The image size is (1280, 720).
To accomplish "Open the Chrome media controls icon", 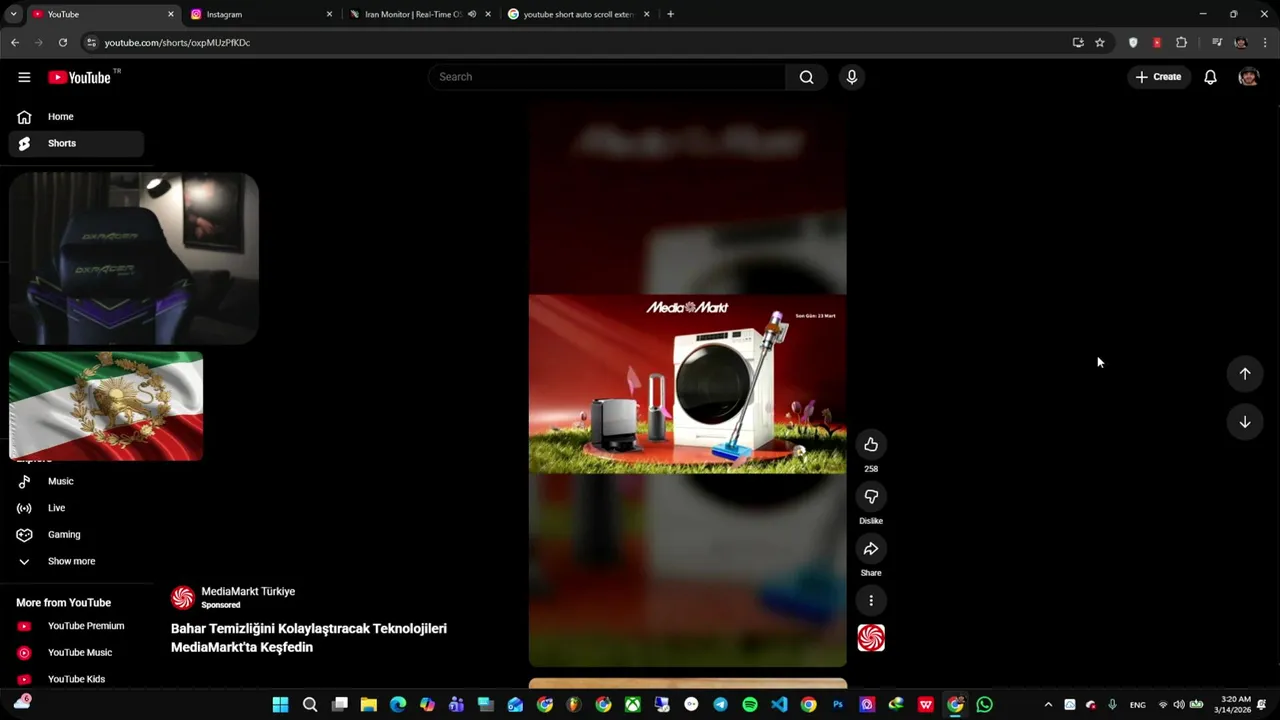I will [1216, 43].
